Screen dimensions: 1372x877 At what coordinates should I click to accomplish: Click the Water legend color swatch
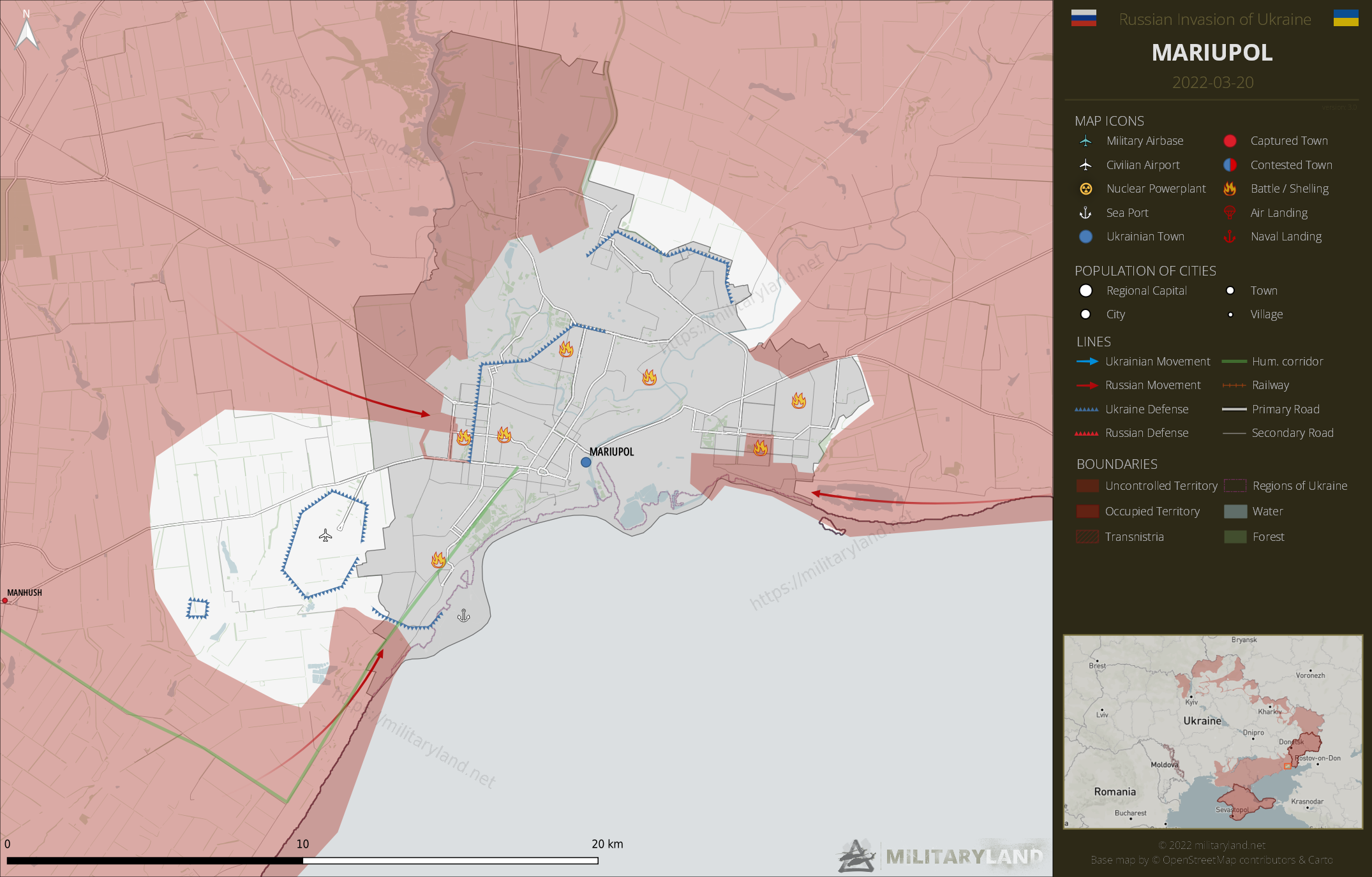click(x=1235, y=512)
